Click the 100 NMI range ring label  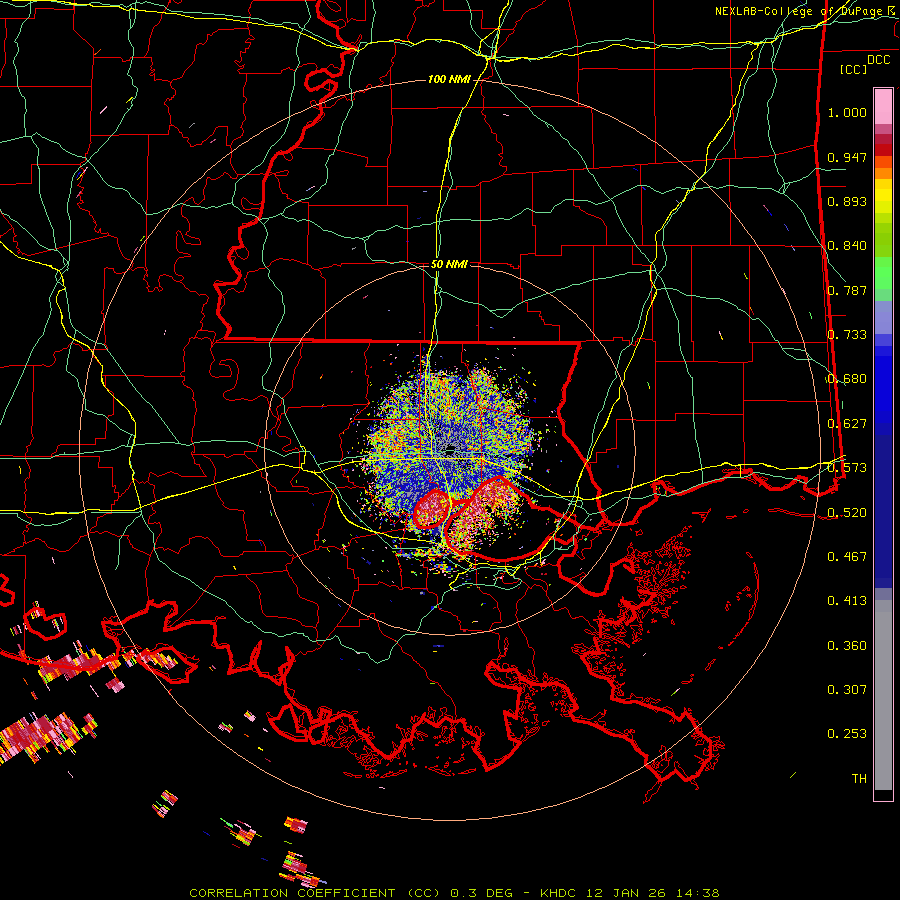point(449,79)
